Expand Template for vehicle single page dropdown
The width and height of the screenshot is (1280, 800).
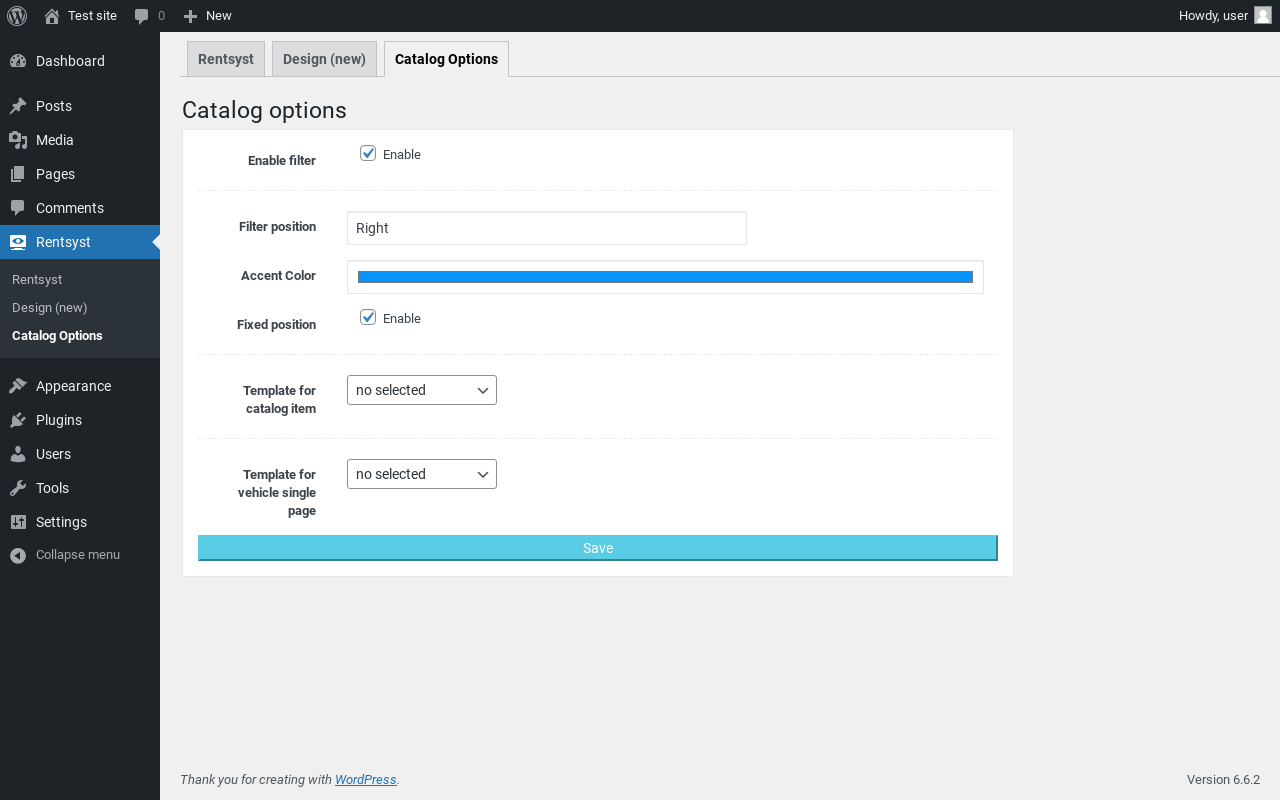coord(421,474)
